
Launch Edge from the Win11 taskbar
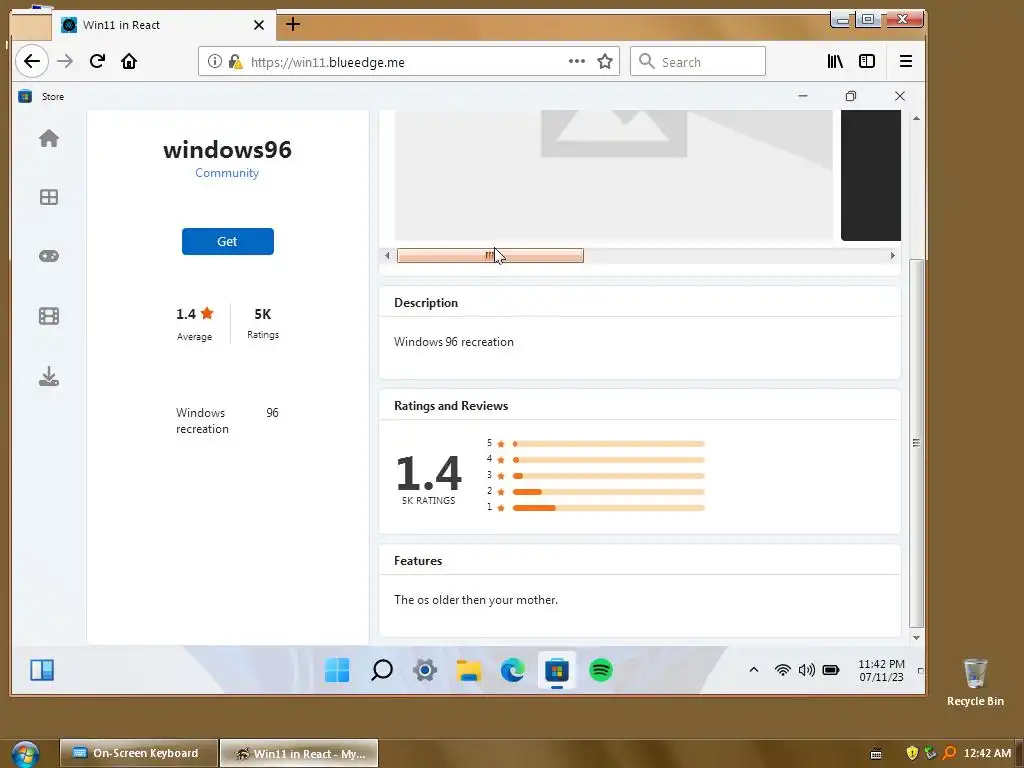pyautogui.click(x=513, y=670)
